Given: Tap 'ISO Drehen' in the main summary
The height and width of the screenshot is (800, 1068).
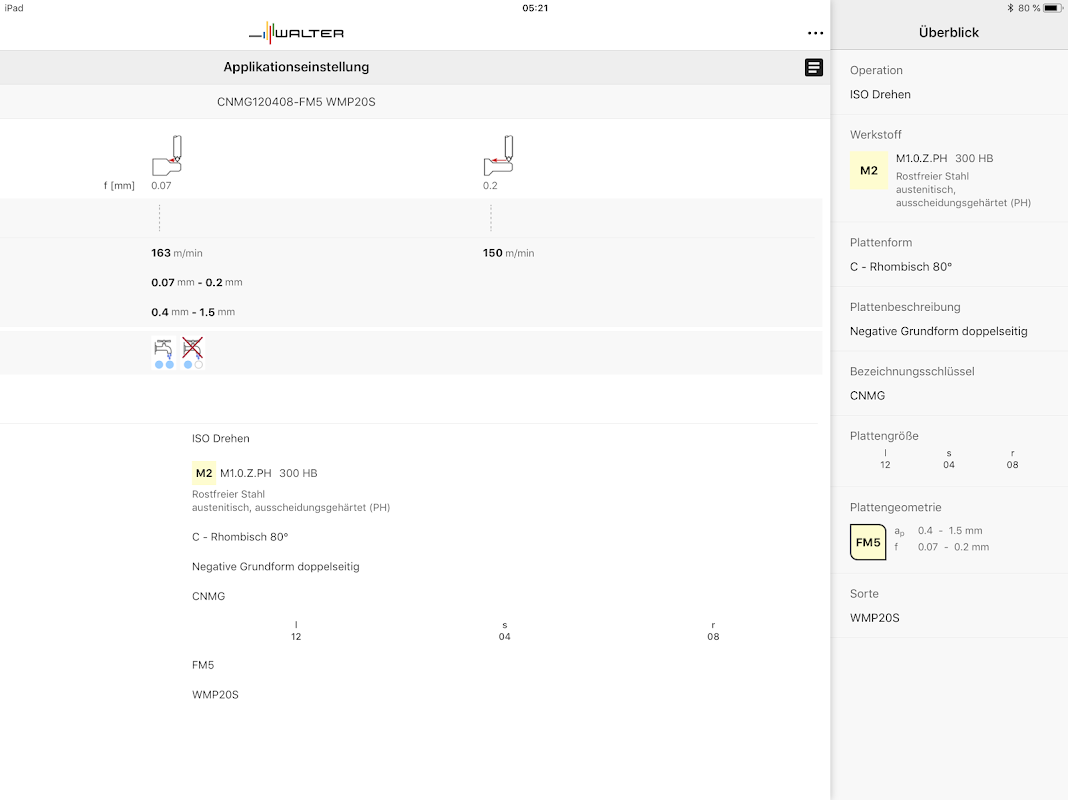Looking at the screenshot, I should coord(221,438).
